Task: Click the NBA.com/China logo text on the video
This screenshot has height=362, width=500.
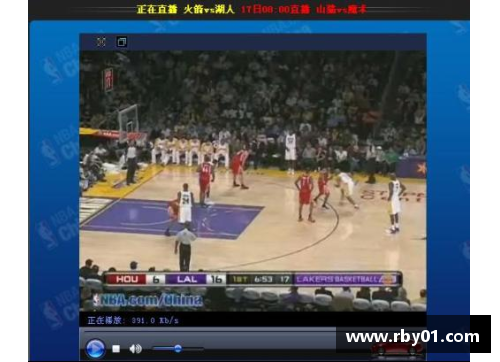Action: [x=148, y=300]
